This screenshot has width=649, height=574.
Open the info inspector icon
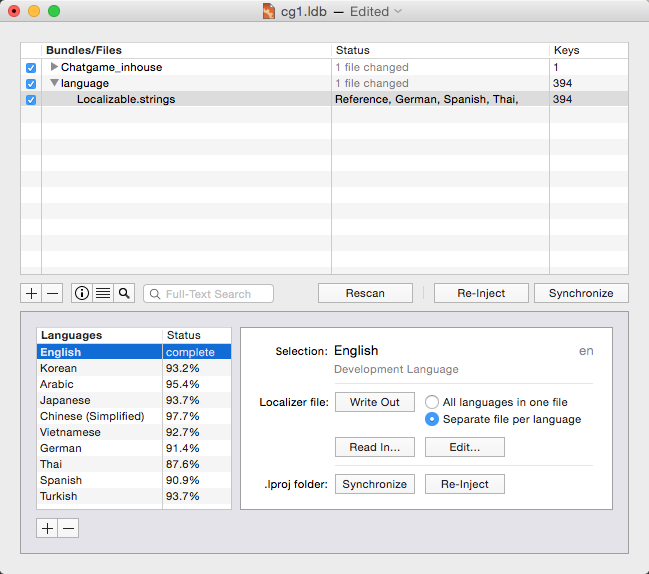82,293
